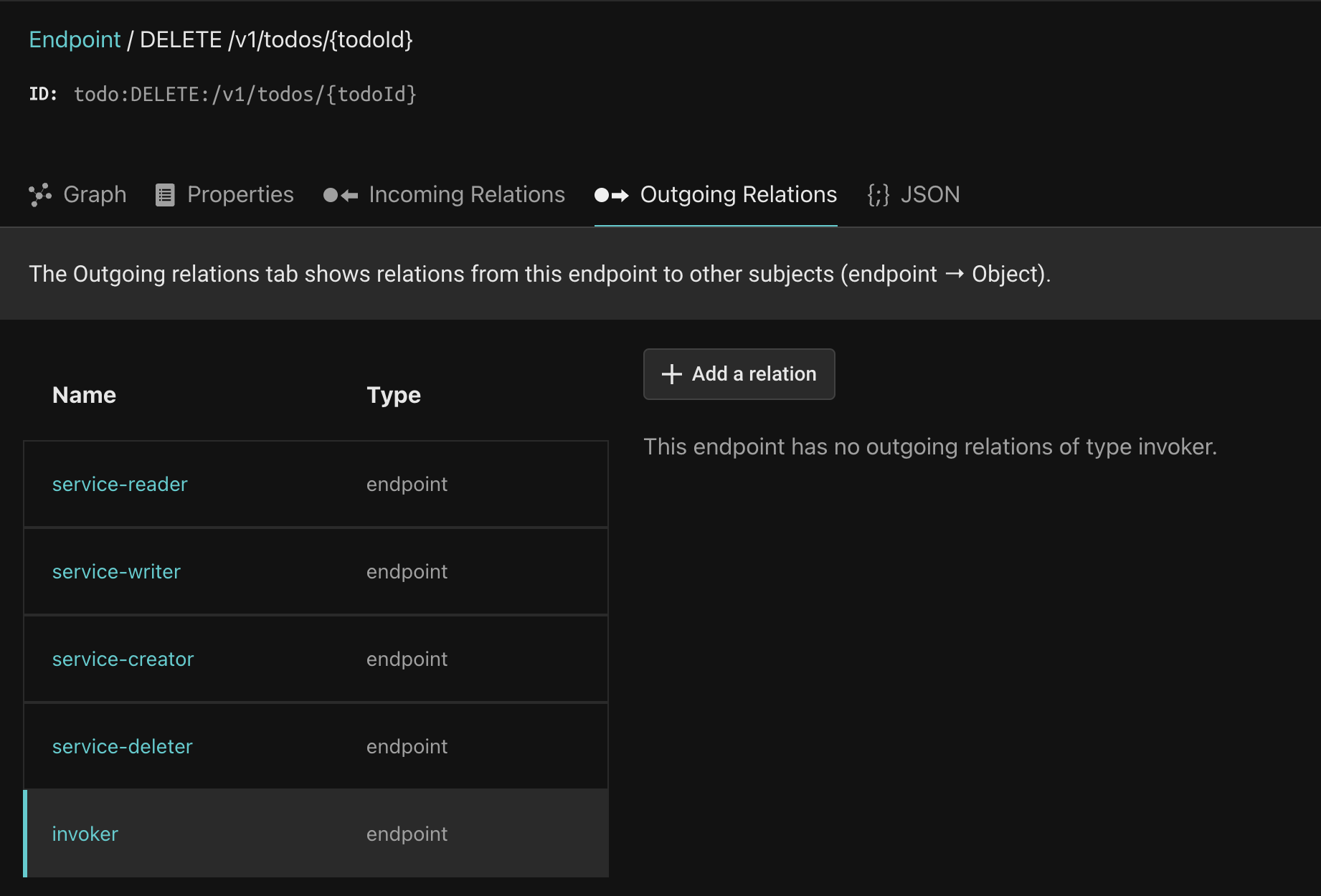The image size is (1321, 896).
Task: Click the no outgoing relations message
Action: coord(930,447)
